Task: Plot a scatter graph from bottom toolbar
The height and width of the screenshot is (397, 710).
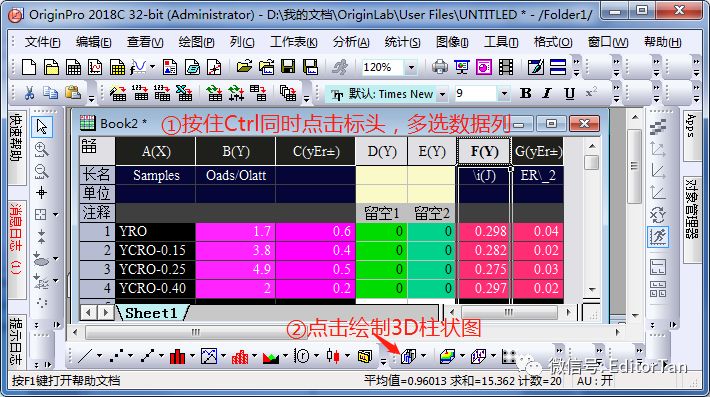Action: 116,356
